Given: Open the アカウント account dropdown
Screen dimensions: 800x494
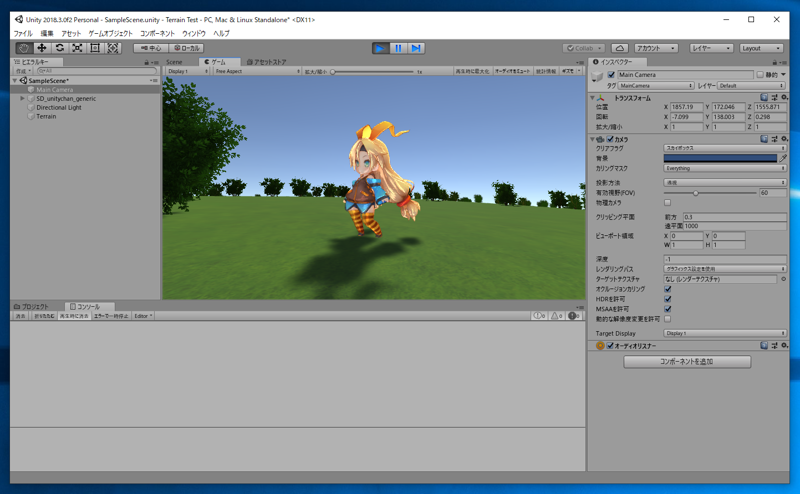Looking at the screenshot, I should pyautogui.click(x=656, y=48).
